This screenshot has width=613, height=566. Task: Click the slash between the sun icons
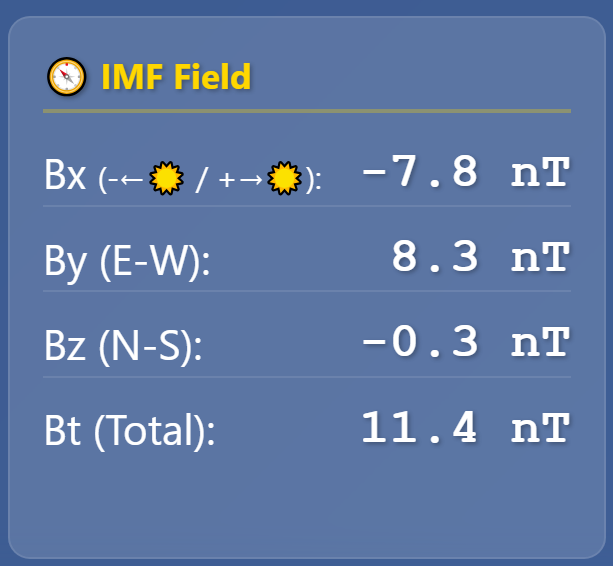click(x=201, y=179)
